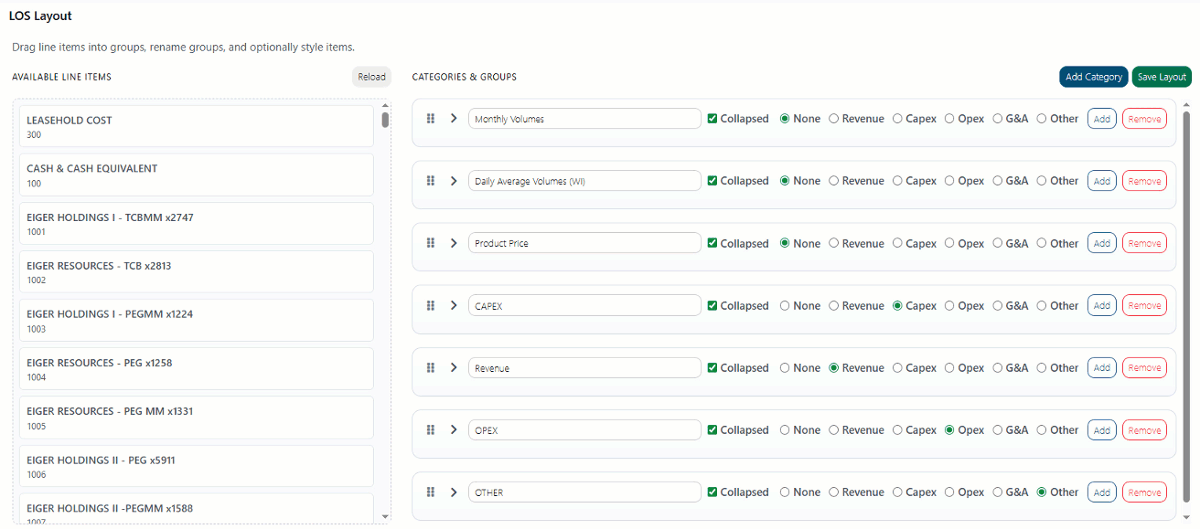Uncheck Collapsed for Daily Average Volumes

[x=712, y=181]
